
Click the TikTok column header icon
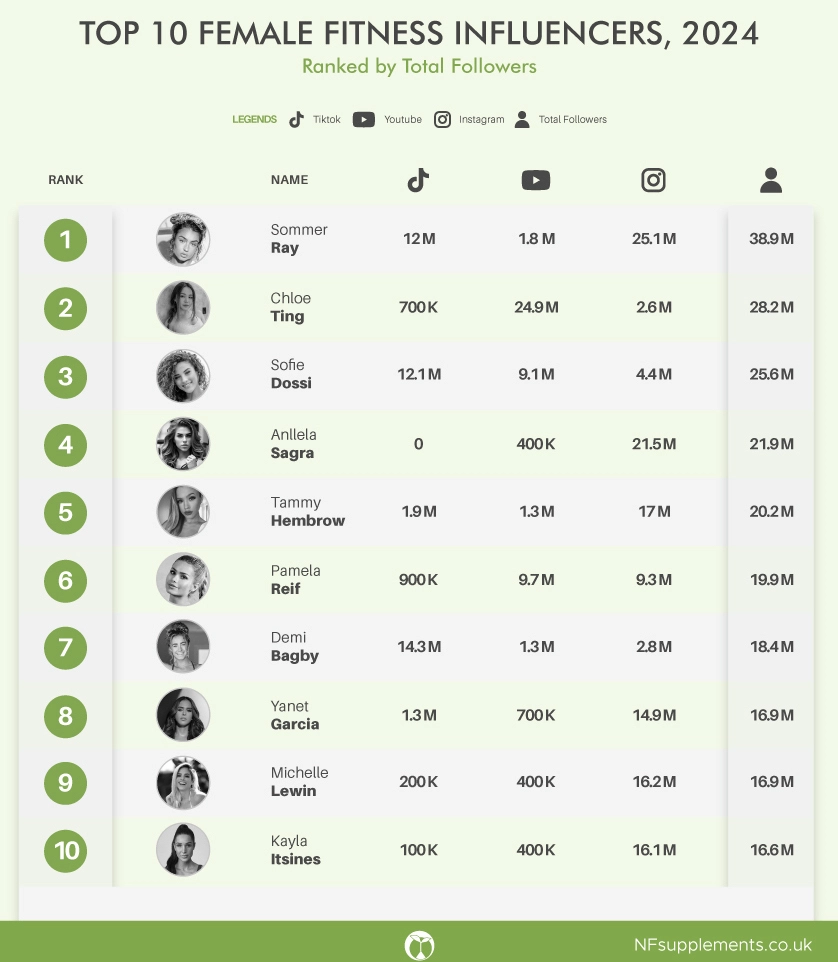click(418, 180)
